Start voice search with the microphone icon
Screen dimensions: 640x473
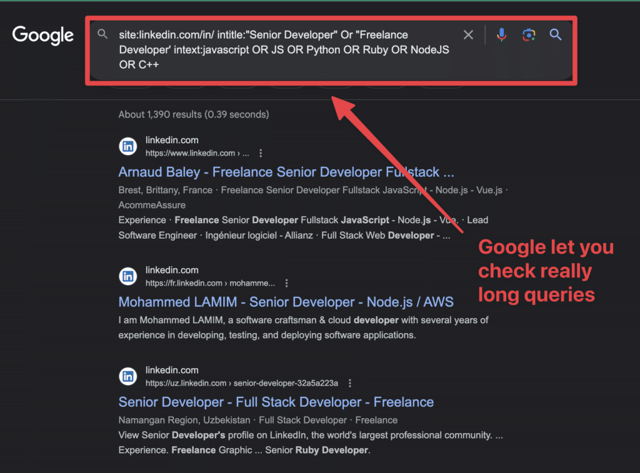point(502,35)
